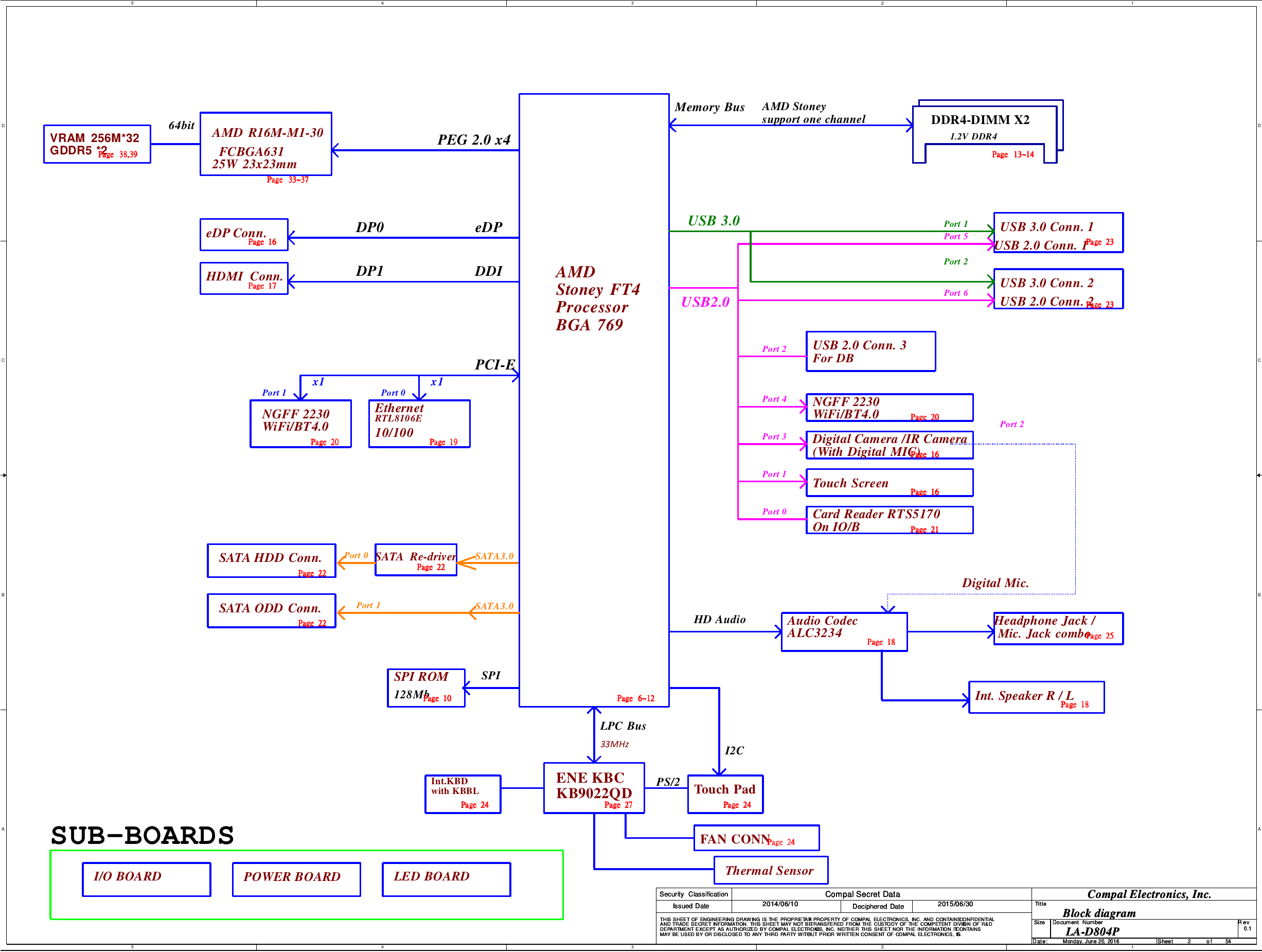
Task: Select the USB 3.0 Conn. 2 block
Action: tap(1058, 289)
